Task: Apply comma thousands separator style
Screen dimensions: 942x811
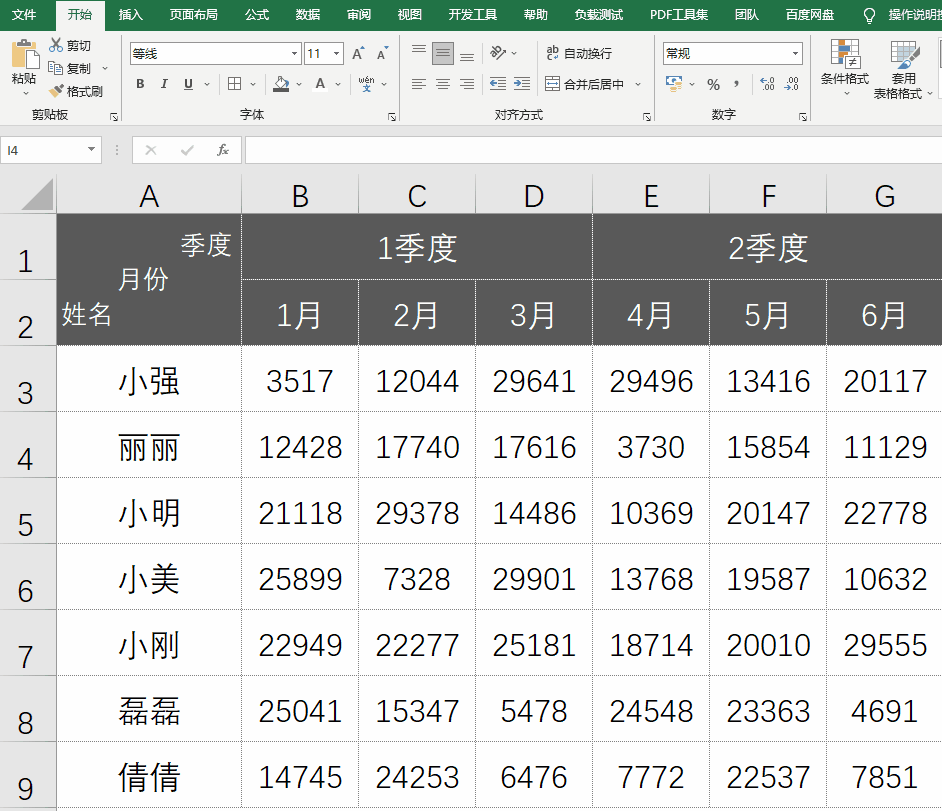Action: click(x=737, y=85)
